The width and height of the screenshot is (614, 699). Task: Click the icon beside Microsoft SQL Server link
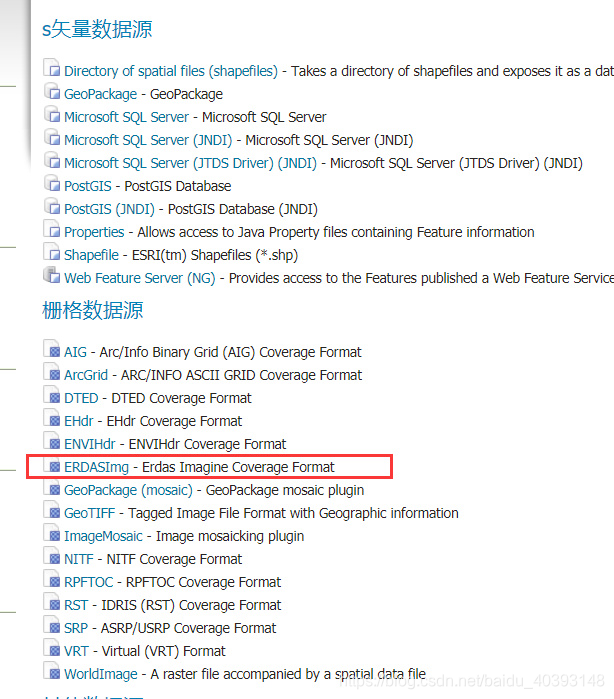[x=52, y=114]
